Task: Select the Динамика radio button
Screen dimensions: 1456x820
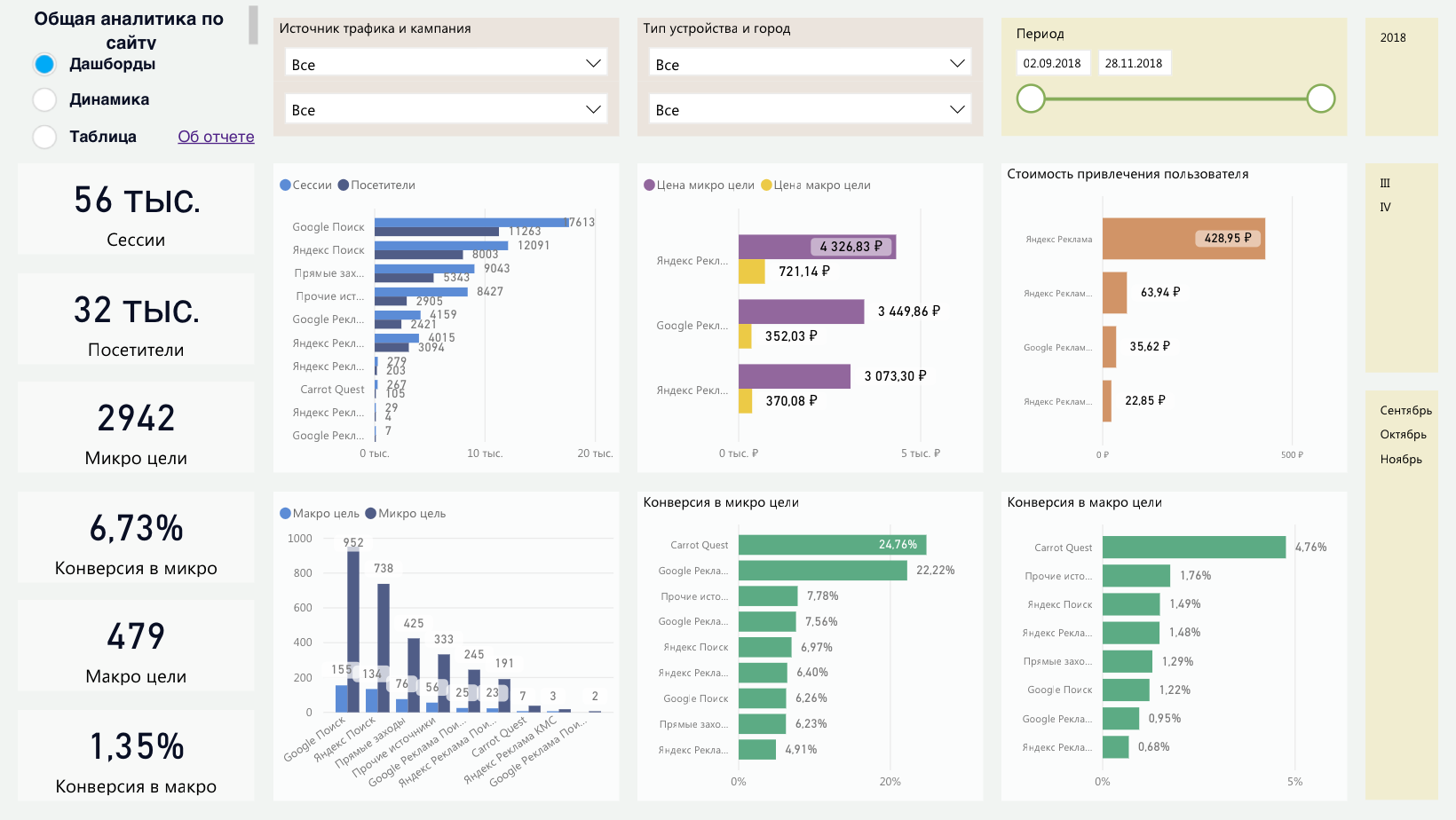Action: (44, 99)
